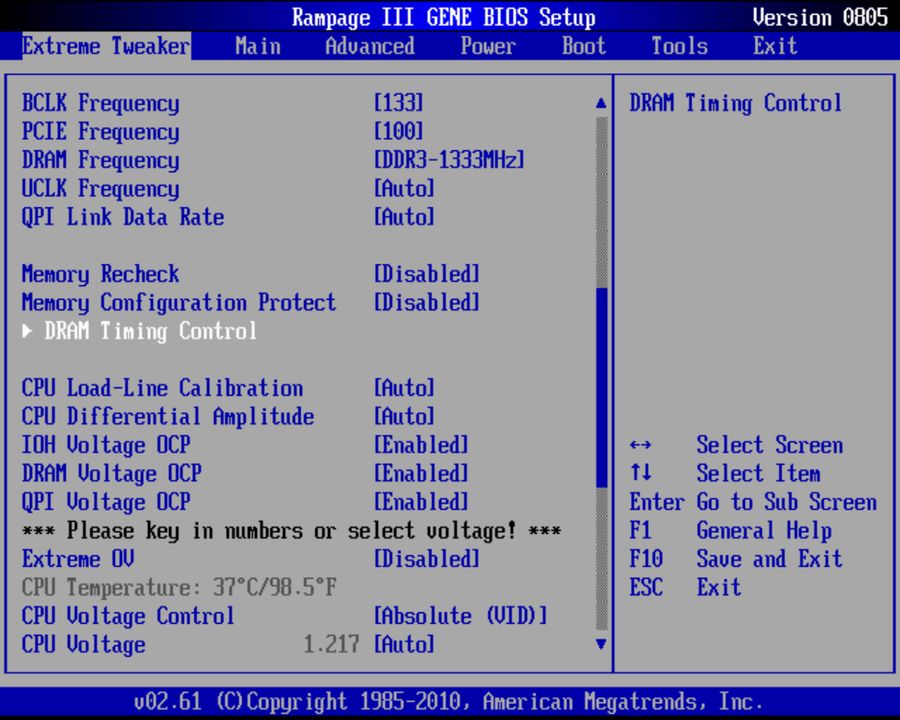Open the Extreme Tweaker tab
The image size is (900, 720).
tap(106, 46)
